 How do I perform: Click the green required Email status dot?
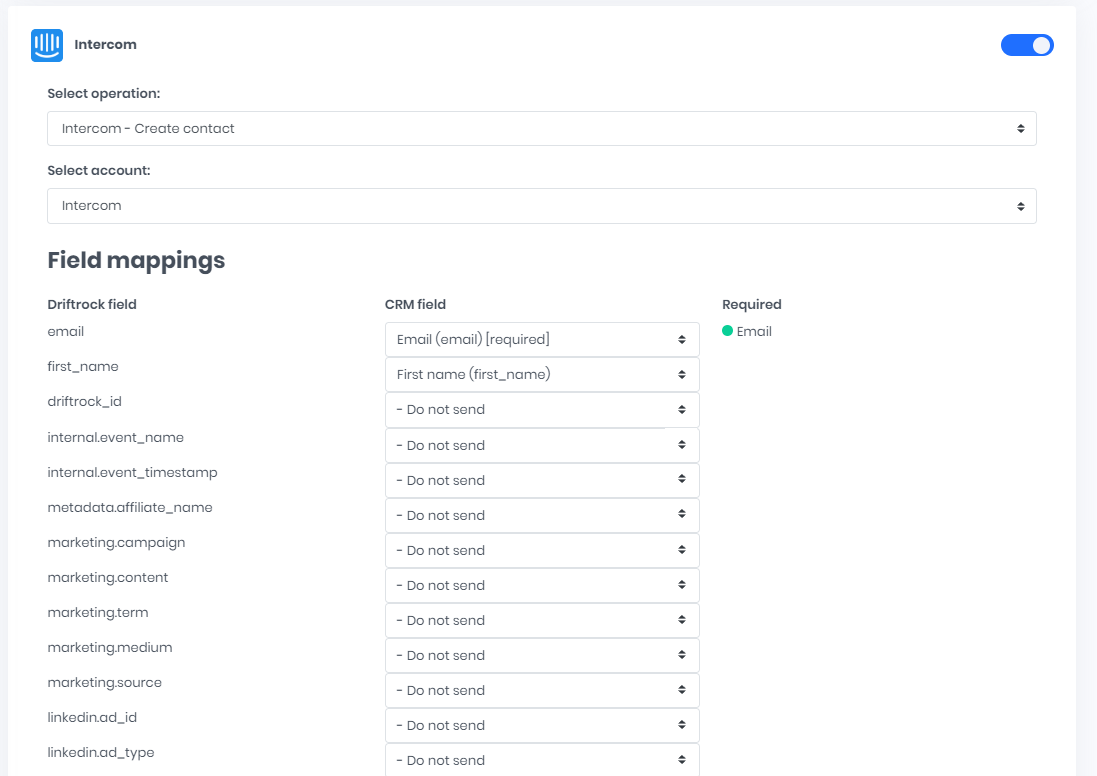728,331
